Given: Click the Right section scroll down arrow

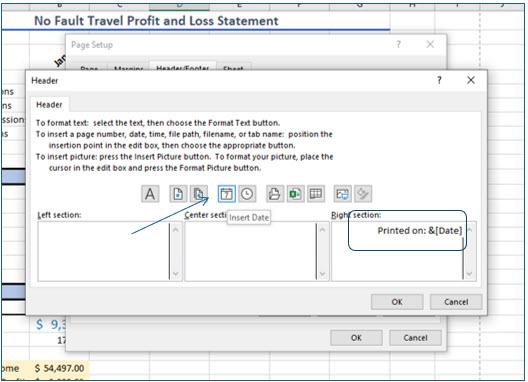Looking at the screenshot, I should coord(470,274).
